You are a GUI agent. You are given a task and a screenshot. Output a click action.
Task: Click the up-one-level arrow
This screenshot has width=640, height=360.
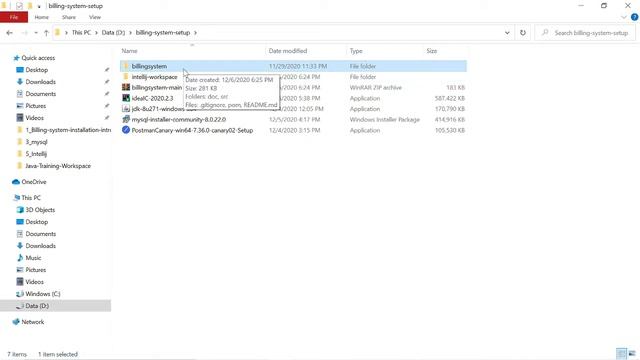[x=46, y=33]
